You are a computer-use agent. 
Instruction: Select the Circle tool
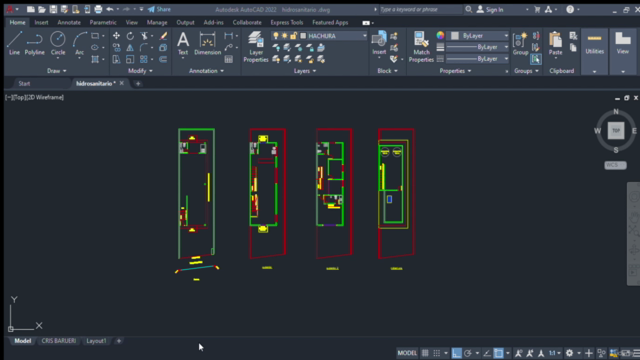click(58, 43)
